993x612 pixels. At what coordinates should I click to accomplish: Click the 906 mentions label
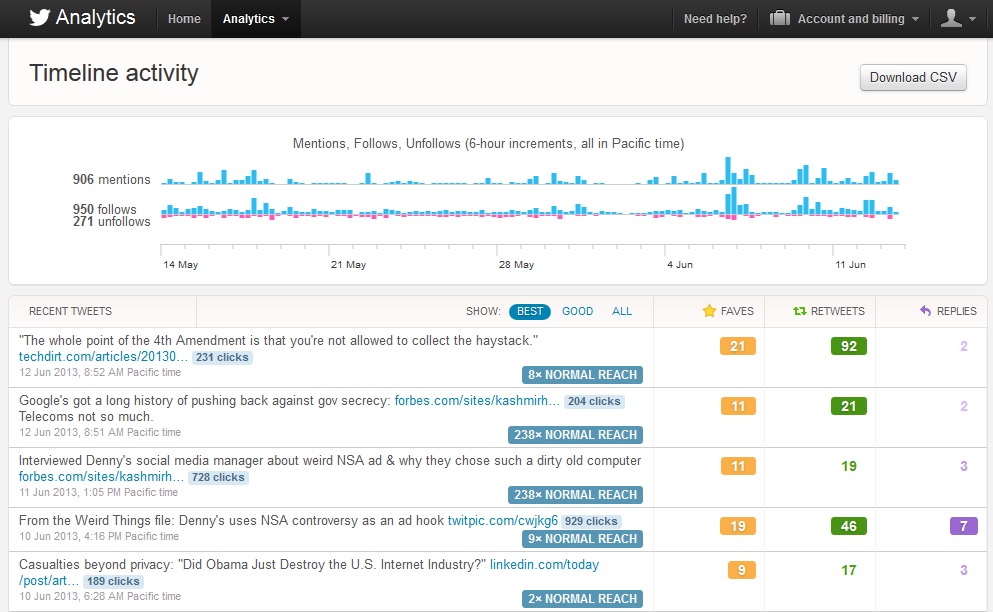click(x=111, y=179)
